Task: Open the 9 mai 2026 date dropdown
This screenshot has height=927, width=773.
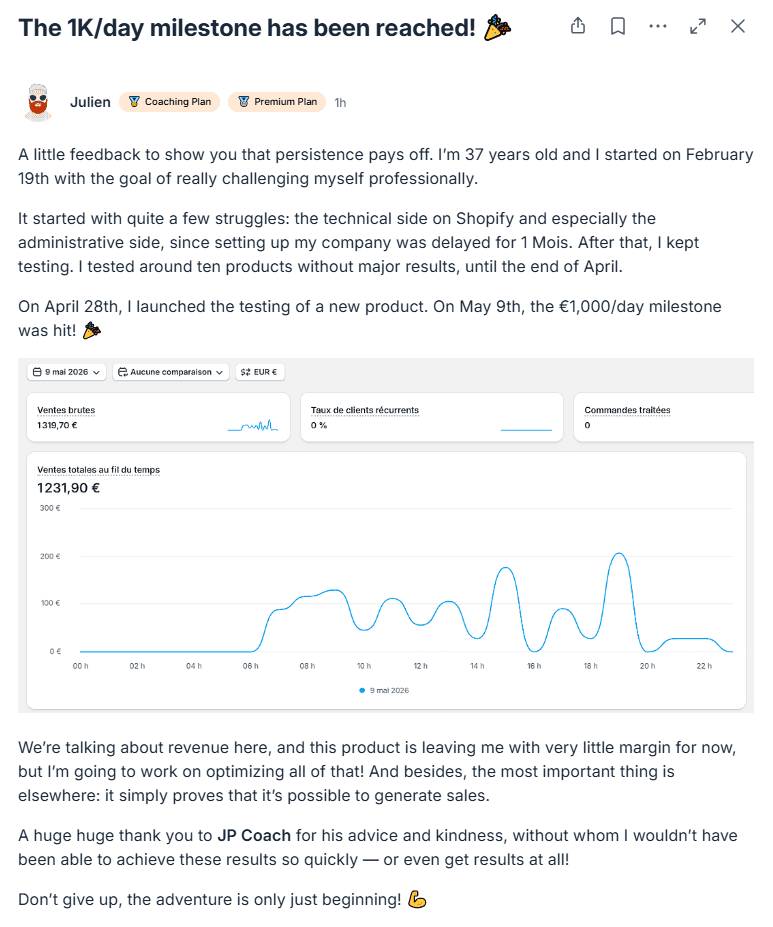Action: pos(67,372)
